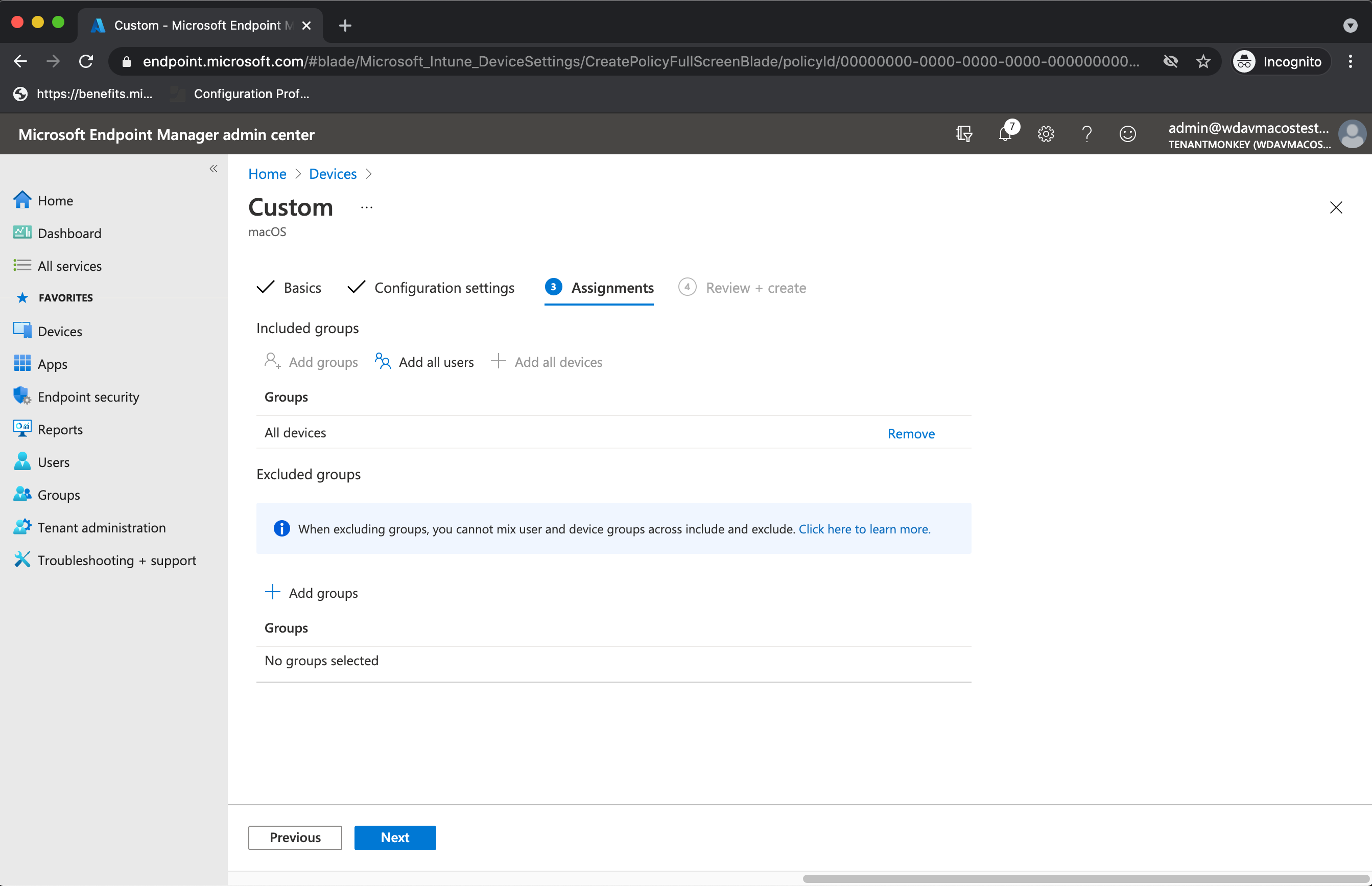
Task: Open the Chrome three-dot menu
Action: pos(1351,61)
